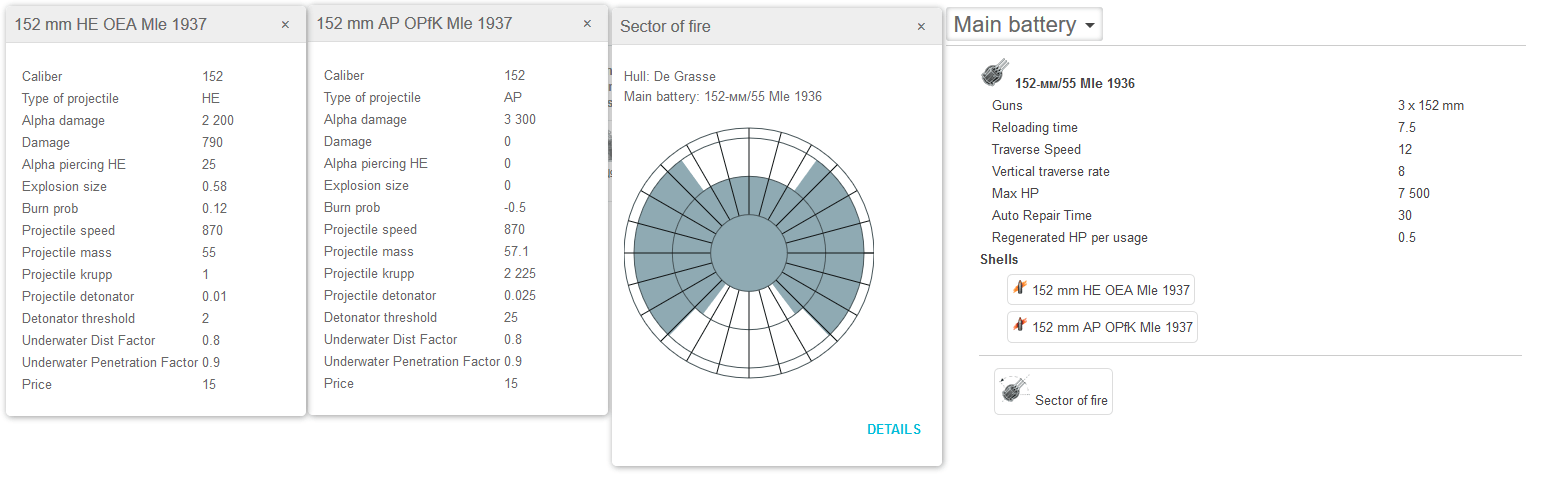
Task: Open the DETAILS link in Sector of fire
Action: (x=893, y=429)
